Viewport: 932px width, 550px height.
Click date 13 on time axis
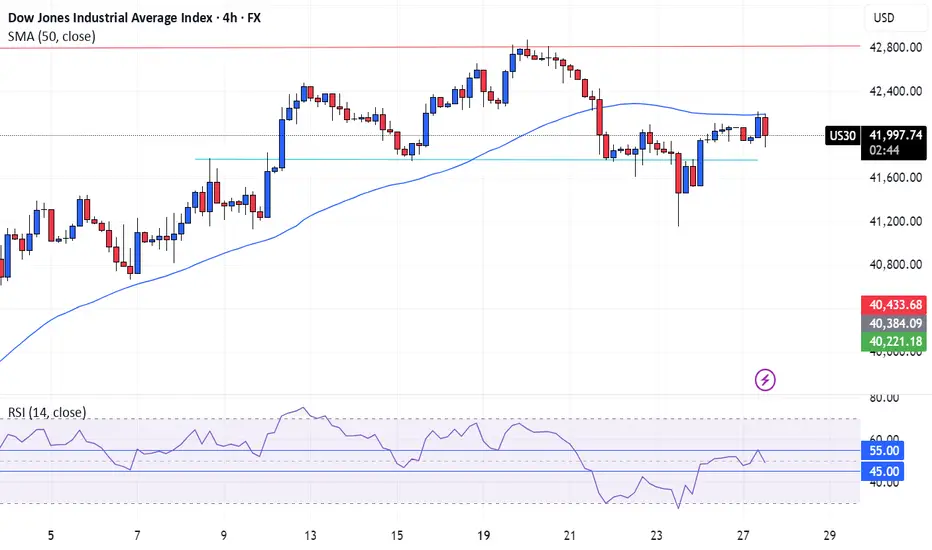point(310,535)
